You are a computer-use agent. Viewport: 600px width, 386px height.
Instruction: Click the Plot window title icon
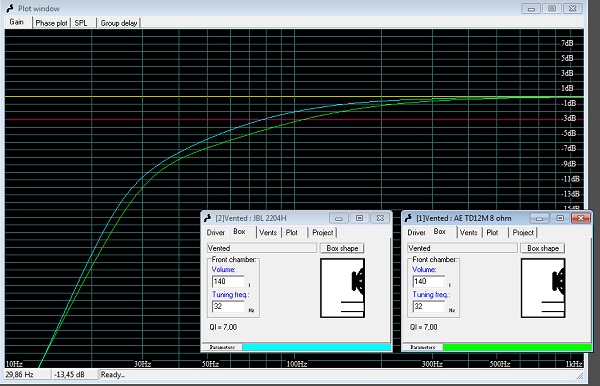pos(10,8)
